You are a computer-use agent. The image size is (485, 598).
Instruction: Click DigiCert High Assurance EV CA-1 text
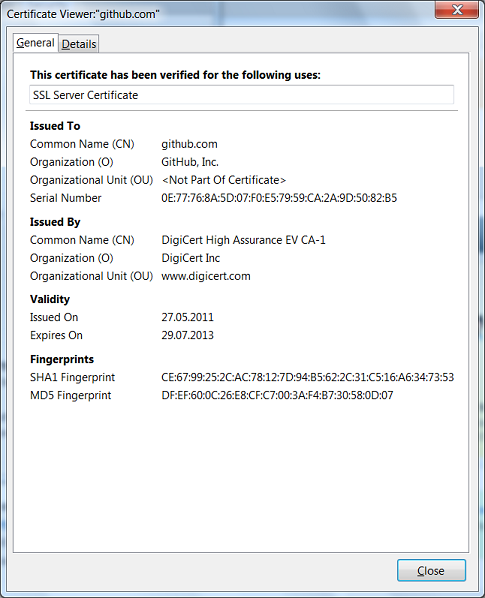[243, 240]
